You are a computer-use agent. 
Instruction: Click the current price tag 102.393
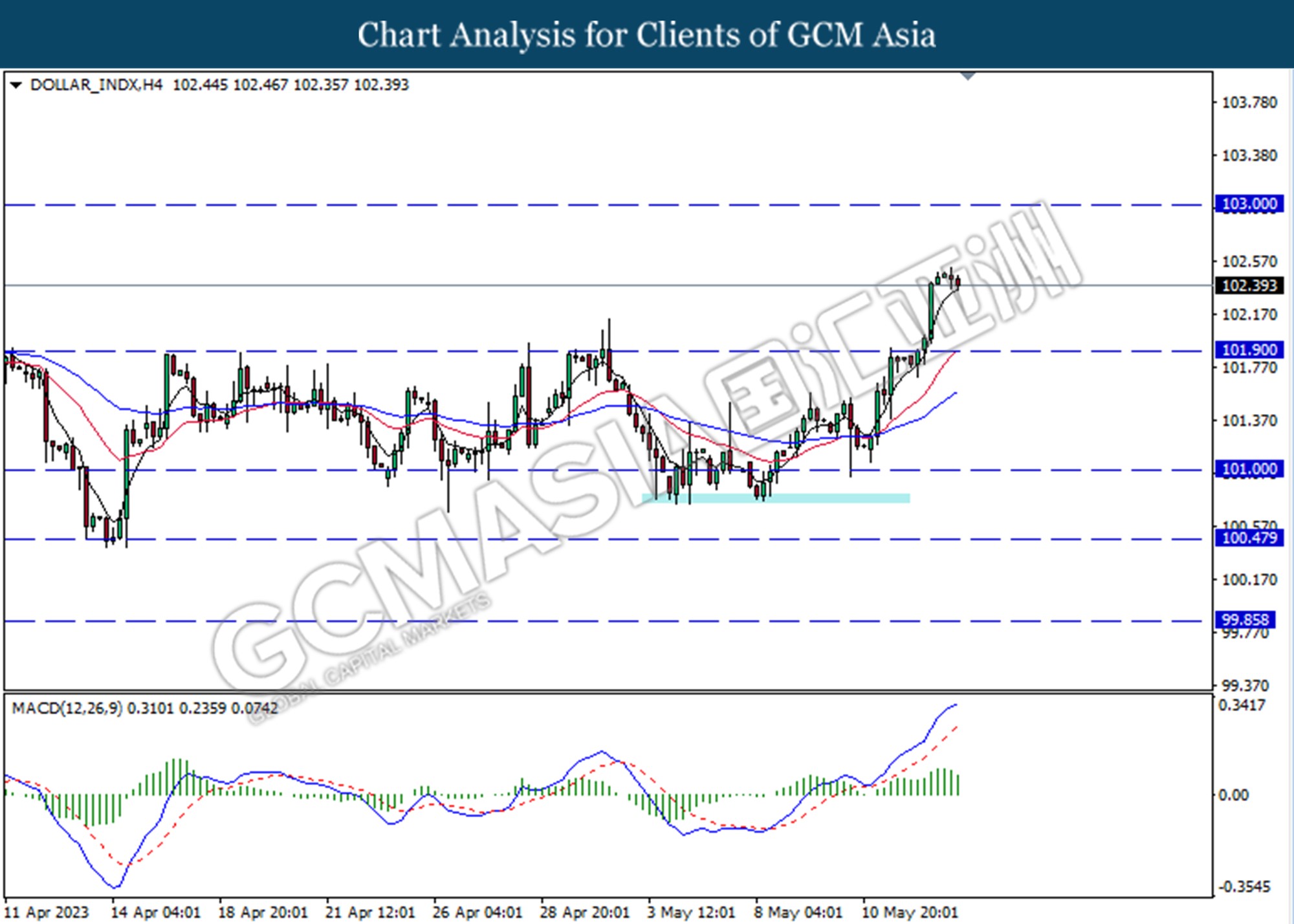tap(1249, 285)
